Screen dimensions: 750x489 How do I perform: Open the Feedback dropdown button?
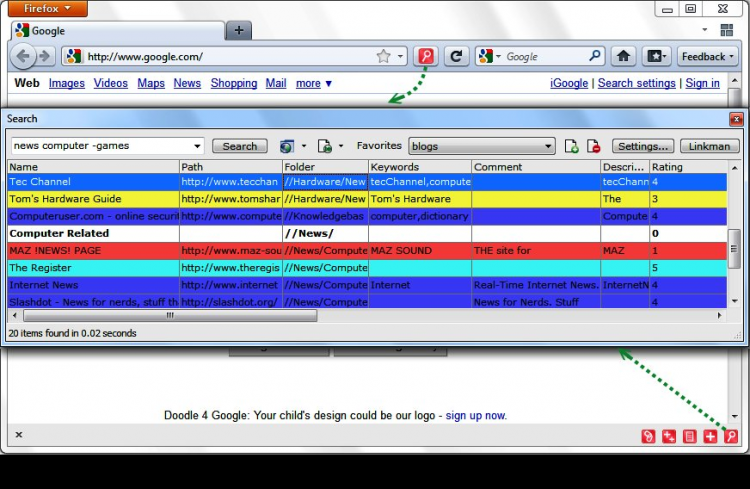click(x=707, y=56)
